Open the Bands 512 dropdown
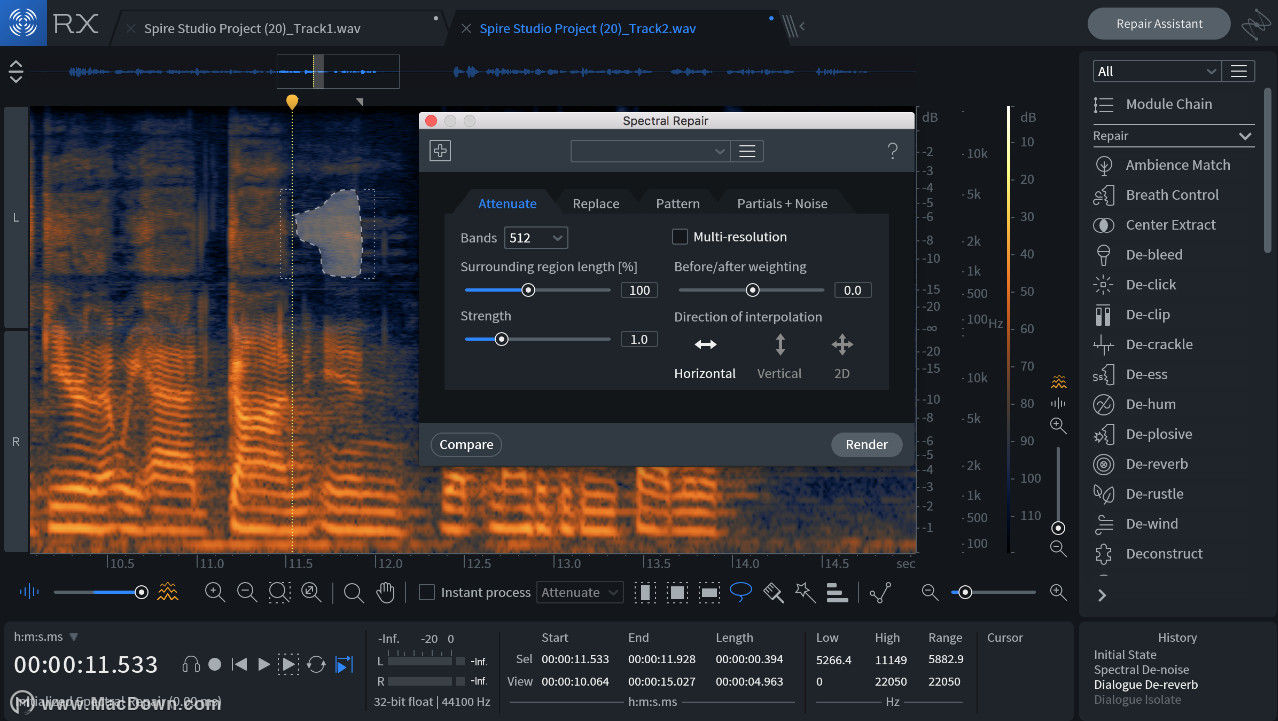Screen dimensions: 1278x721 [x=536, y=238]
